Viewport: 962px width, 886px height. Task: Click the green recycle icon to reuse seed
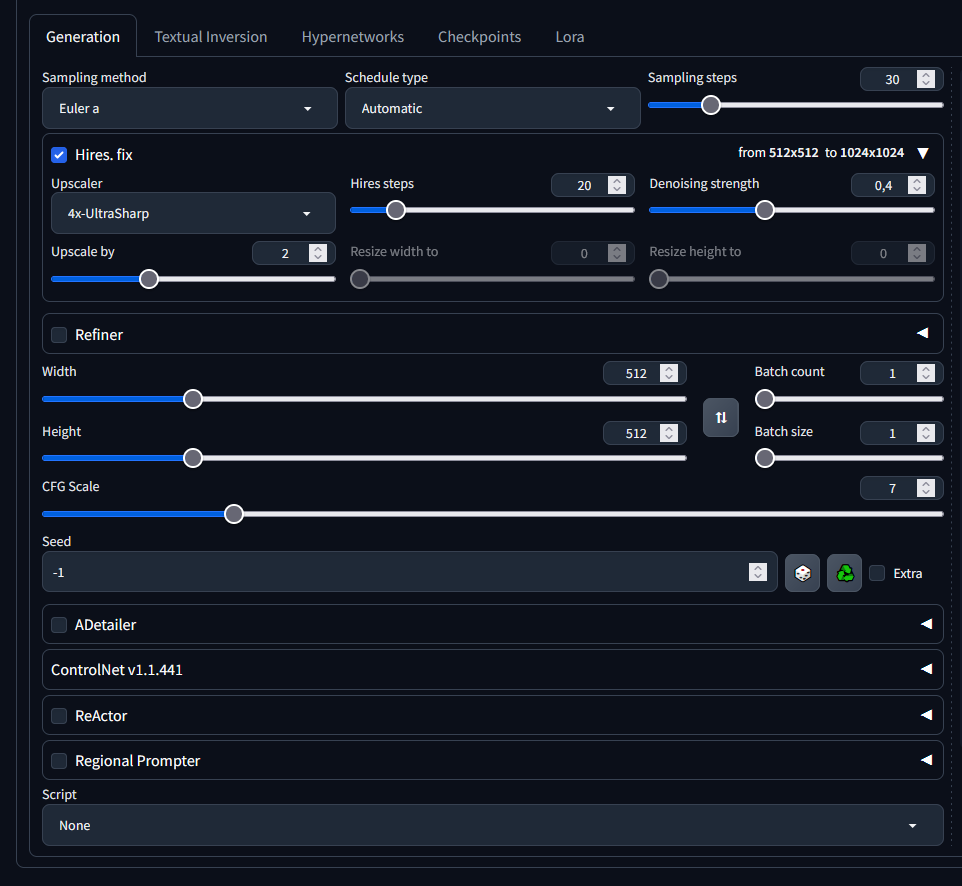click(x=845, y=573)
